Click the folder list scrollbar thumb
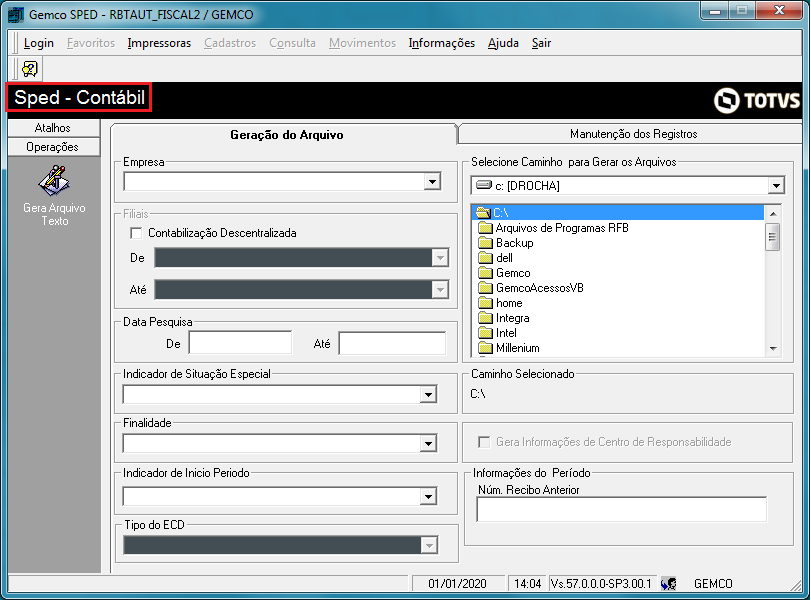 pos(773,237)
